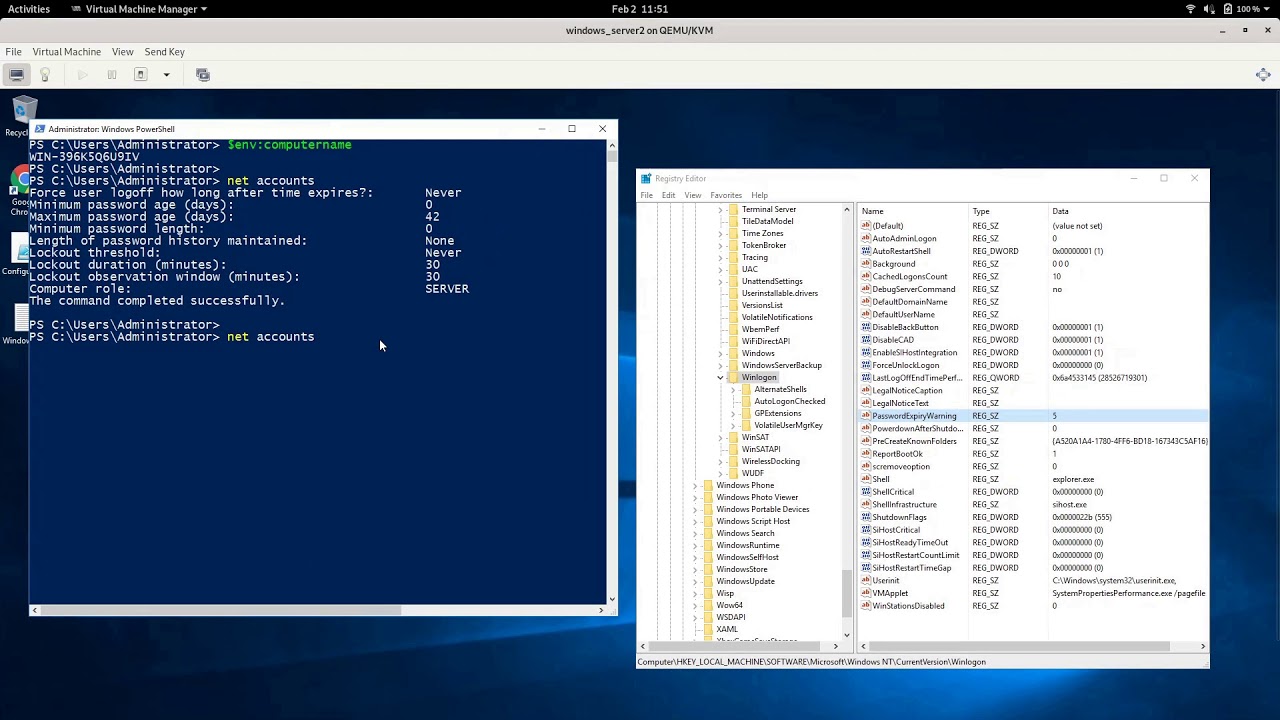Click the Manage VM snapshots icon
1280x720 pixels.
203,75
